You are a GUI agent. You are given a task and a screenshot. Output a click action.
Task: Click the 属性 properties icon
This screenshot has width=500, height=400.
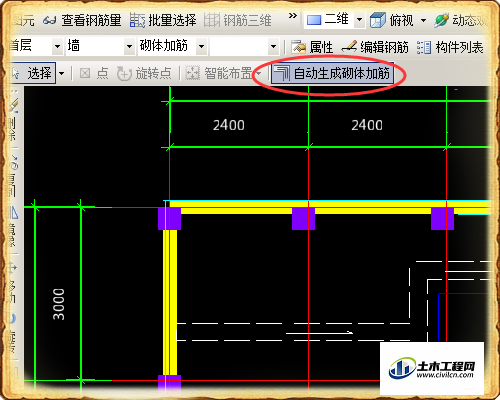pyautogui.click(x=298, y=47)
